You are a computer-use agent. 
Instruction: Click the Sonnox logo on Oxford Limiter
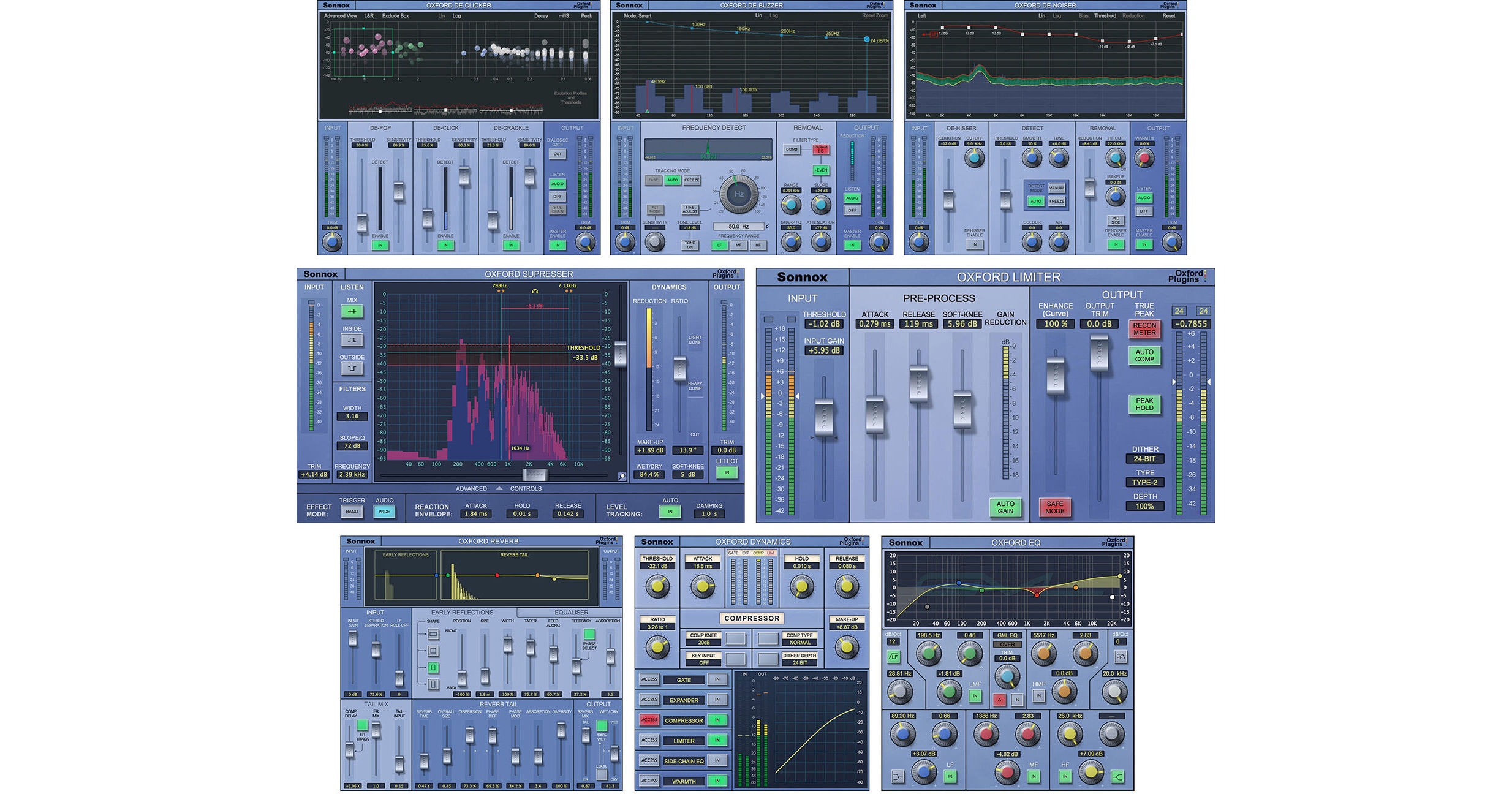coord(803,277)
